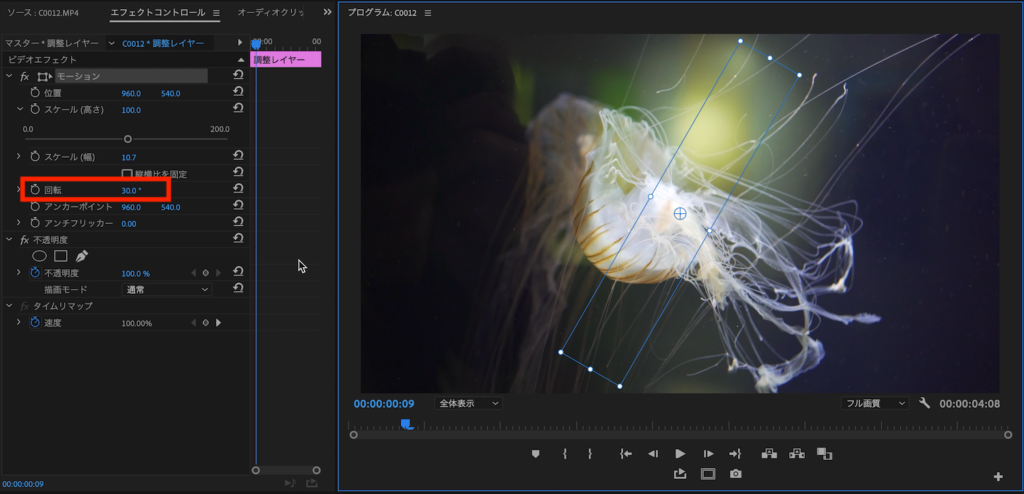Screen dimensions: 1024x494
Task: Open the 描画モード dropdown set to 通常
Action: [x=166, y=289]
